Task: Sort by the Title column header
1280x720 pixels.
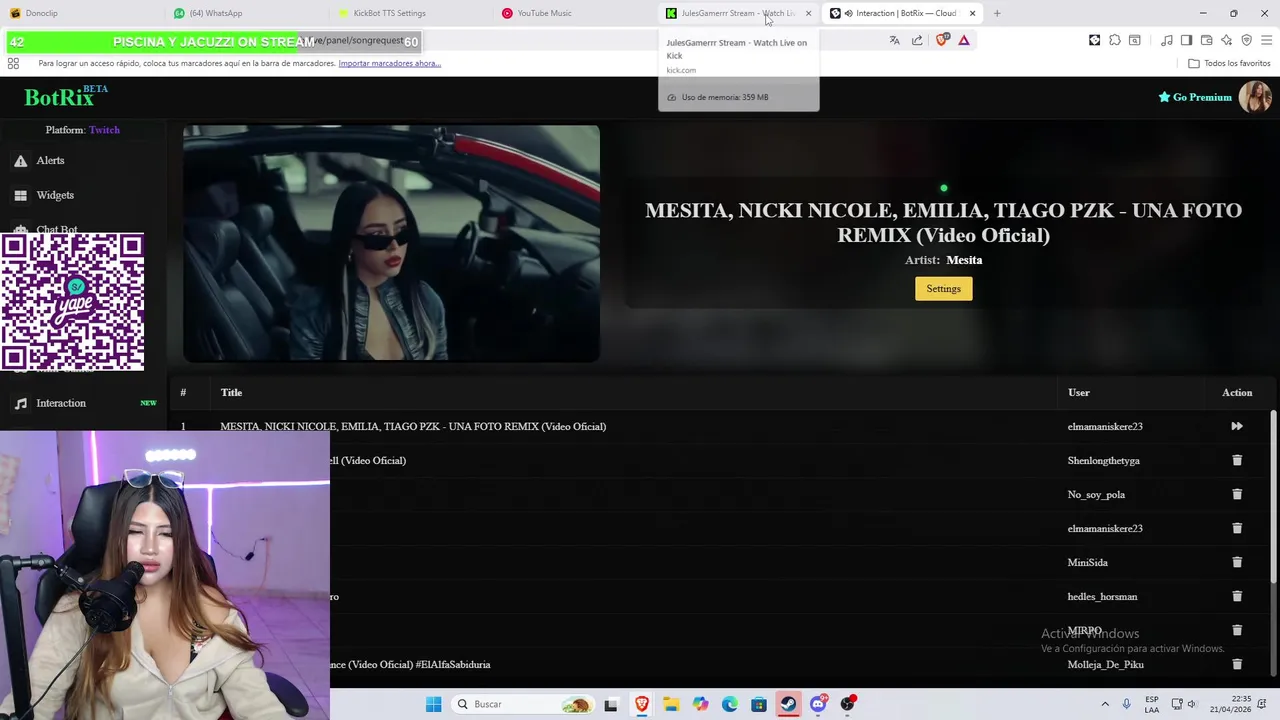Action: tap(231, 392)
